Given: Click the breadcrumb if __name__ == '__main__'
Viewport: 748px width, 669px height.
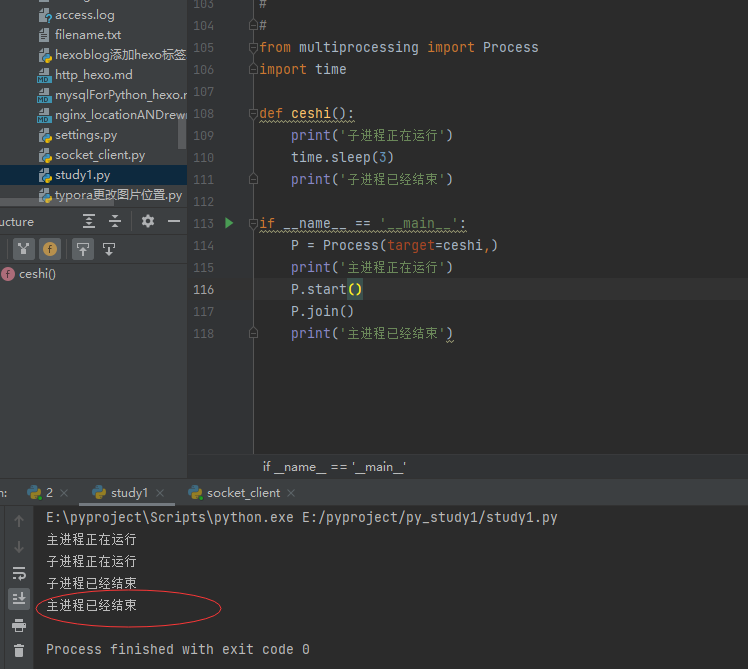Looking at the screenshot, I should click(334, 467).
